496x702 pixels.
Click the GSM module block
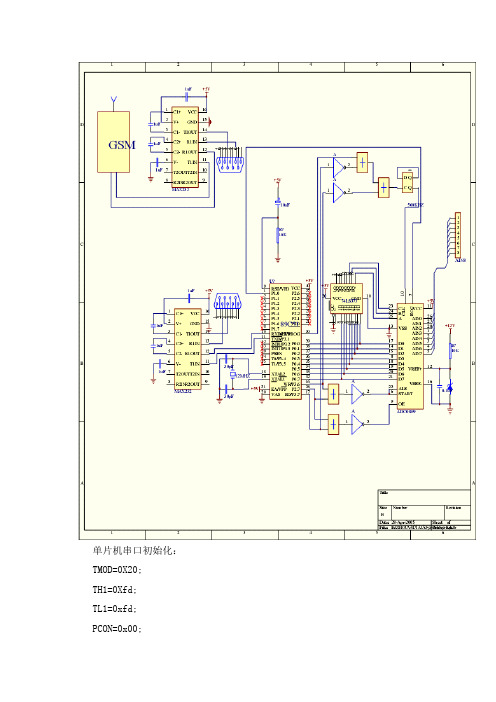click(114, 142)
